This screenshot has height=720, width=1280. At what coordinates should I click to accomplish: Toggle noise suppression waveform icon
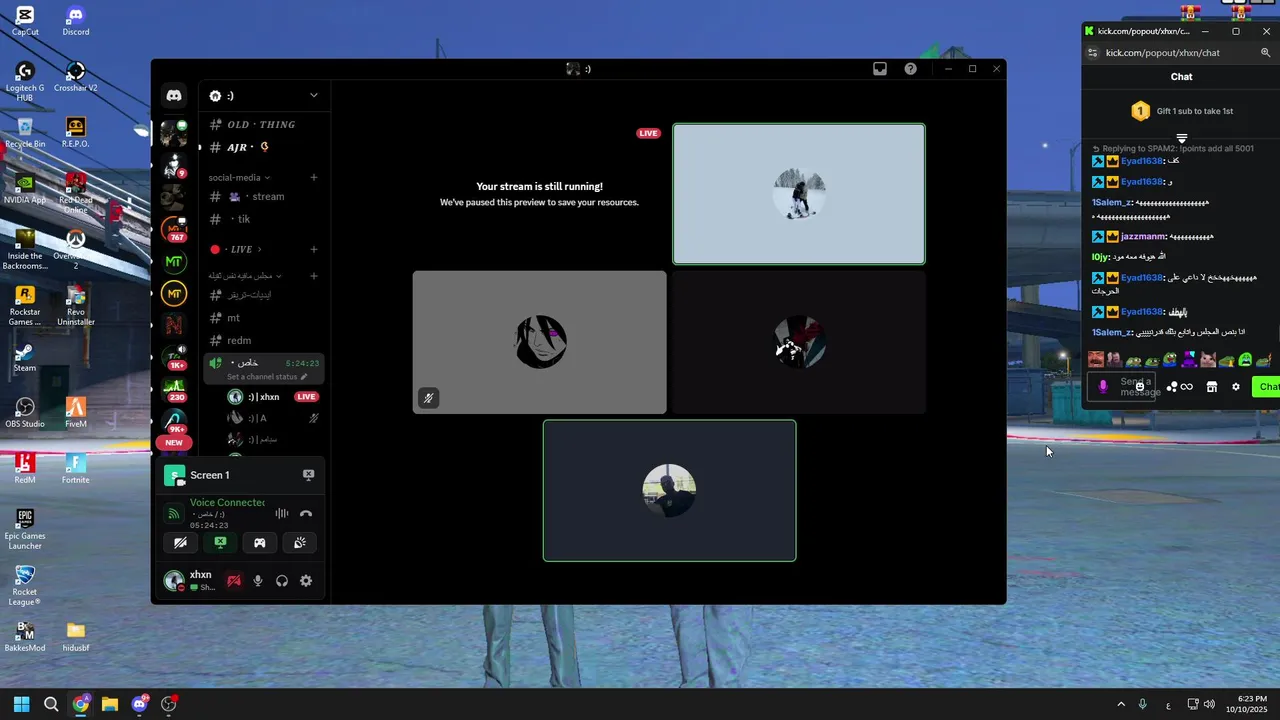pyautogui.click(x=282, y=514)
